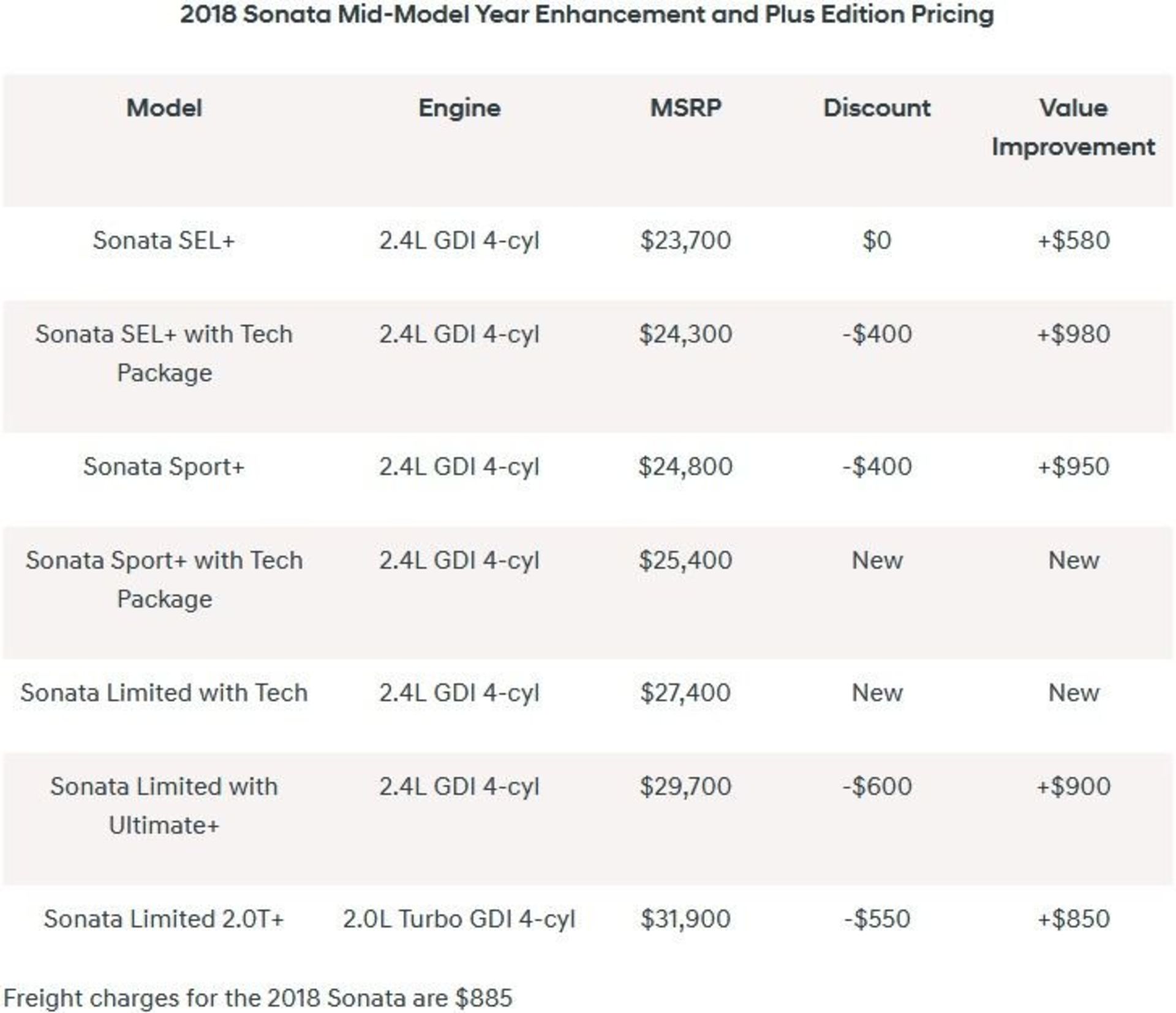
Task: Click the MSRP column header
Action: click(685, 108)
